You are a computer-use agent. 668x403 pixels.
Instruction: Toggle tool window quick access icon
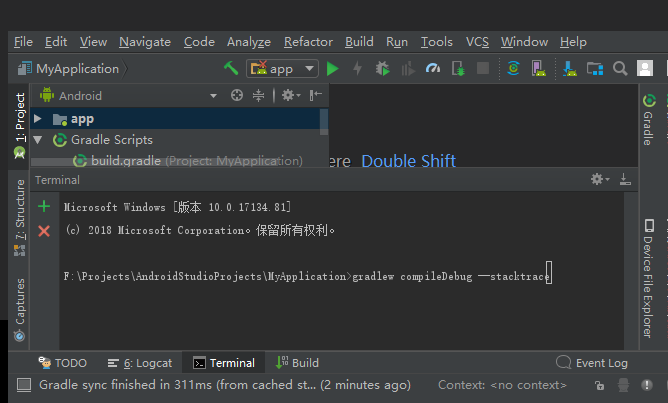pyautogui.click(x=24, y=385)
